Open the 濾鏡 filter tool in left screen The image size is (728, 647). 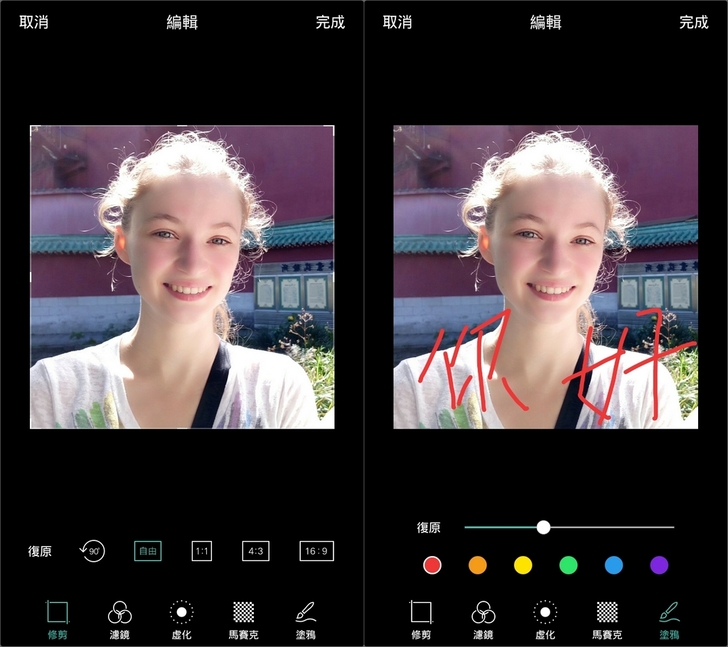coord(120,620)
